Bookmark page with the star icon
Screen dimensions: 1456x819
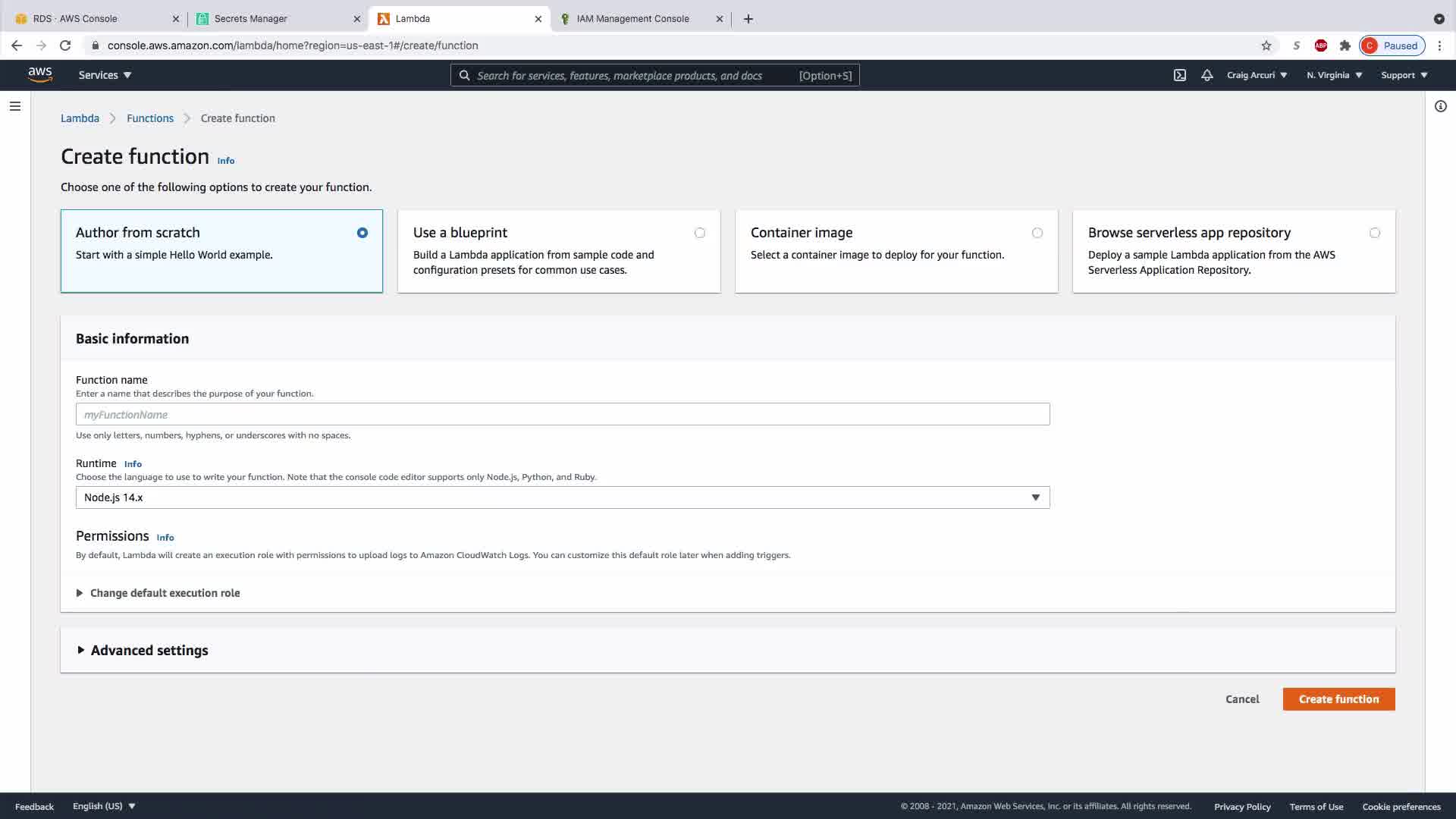click(1266, 45)
